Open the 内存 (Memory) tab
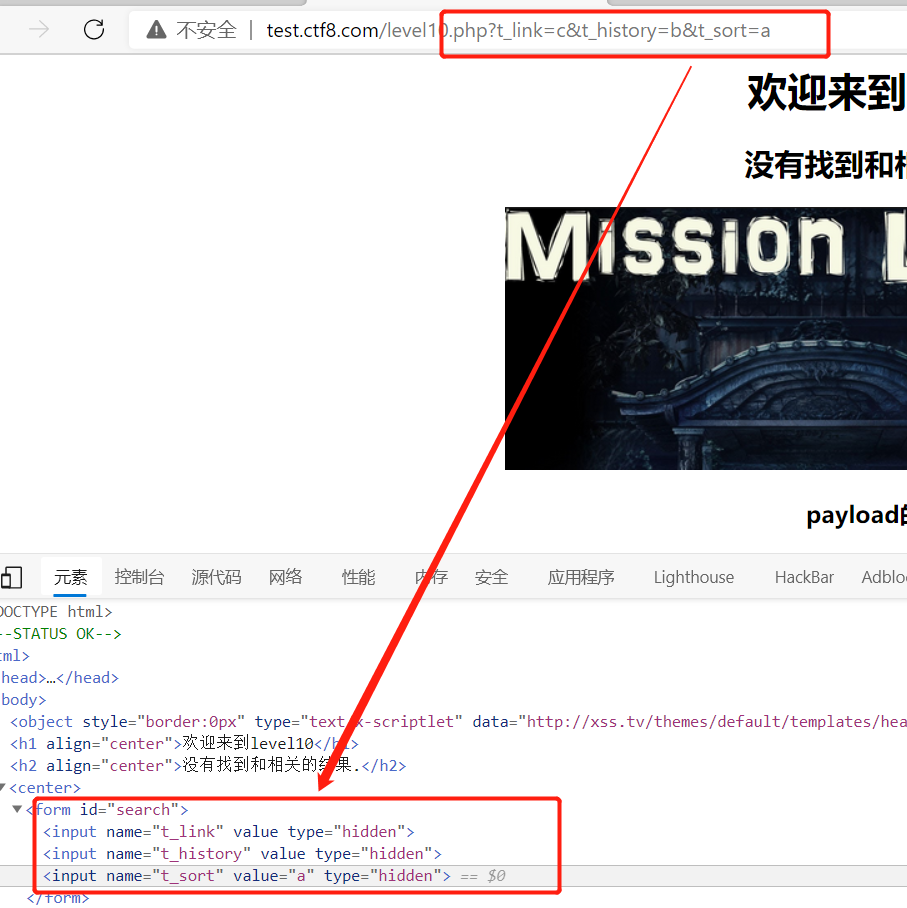Screen dimensions: 907x908 [431, 577]
